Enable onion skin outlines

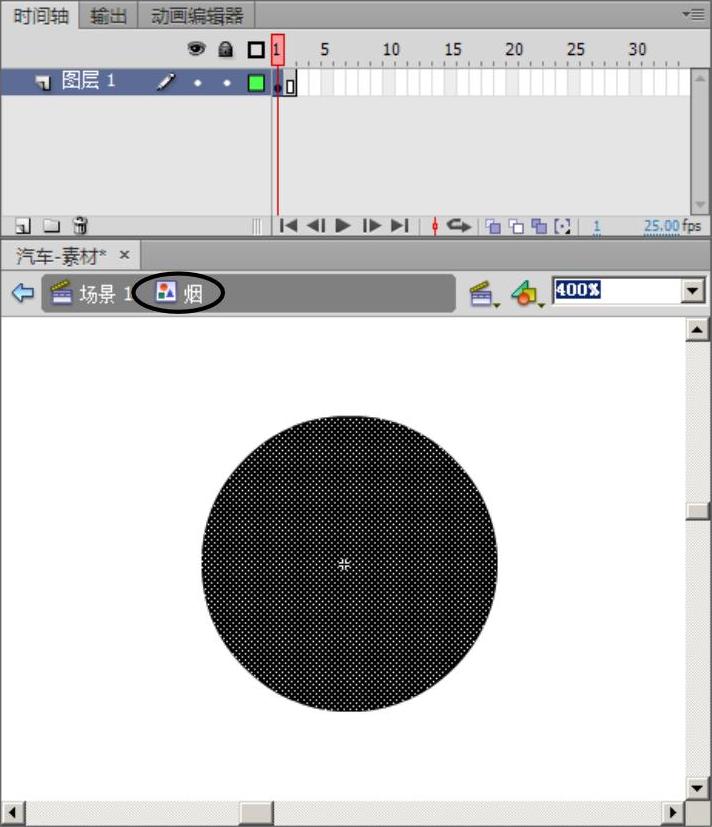pyautogui.click(x=516, y=226)
